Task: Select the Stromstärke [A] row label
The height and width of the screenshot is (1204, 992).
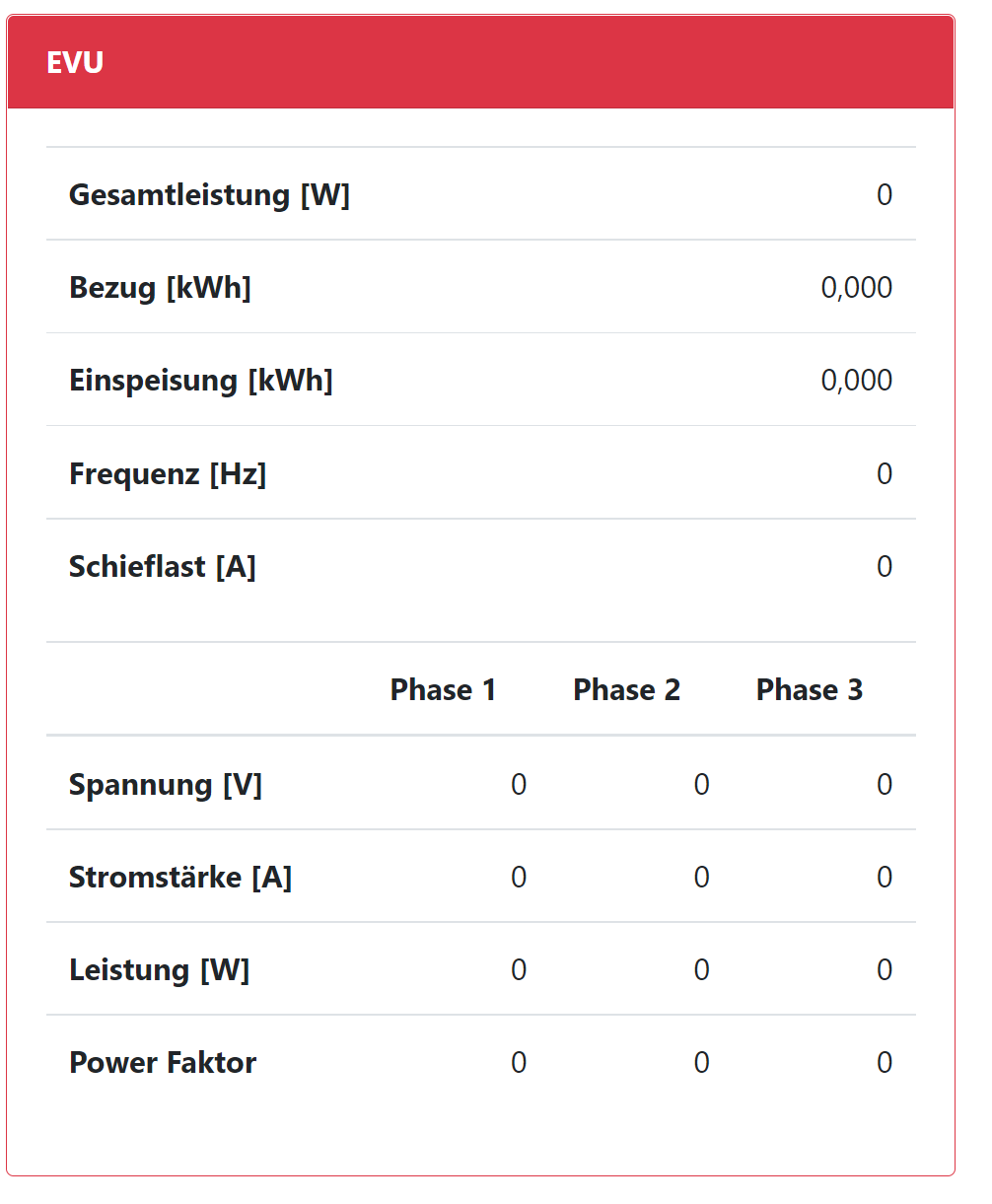Action: [x=180, y=878]
